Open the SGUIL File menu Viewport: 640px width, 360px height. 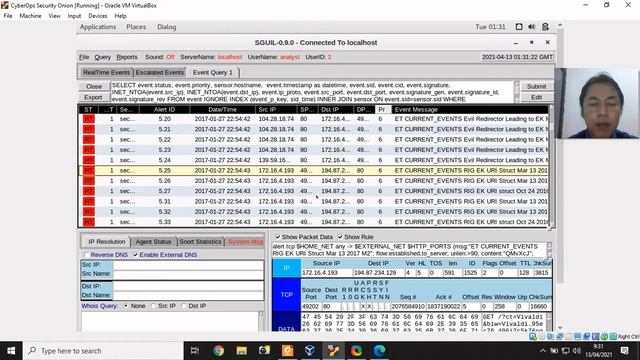click(84, 57)
